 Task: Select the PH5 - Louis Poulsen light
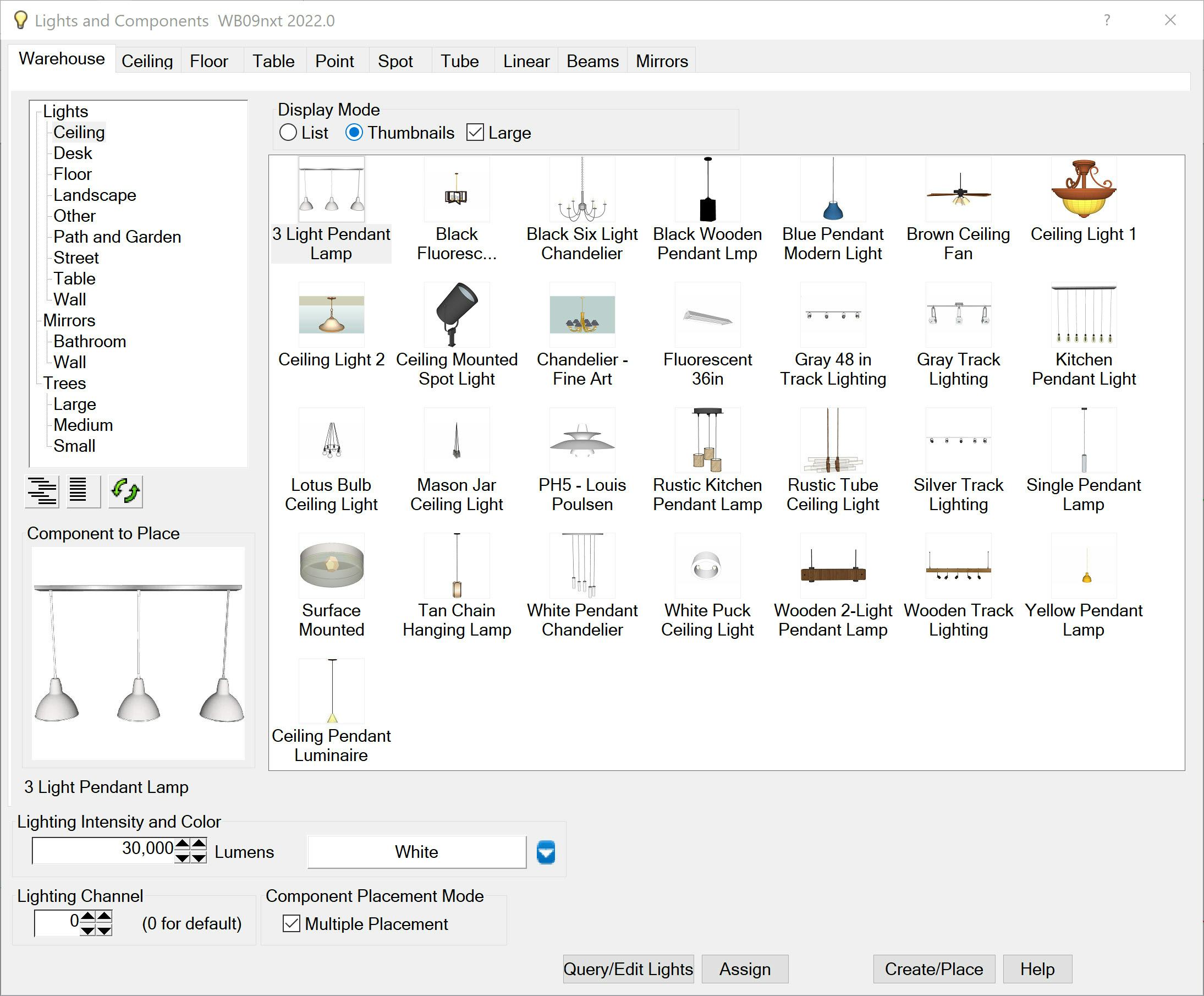point(582,441)
